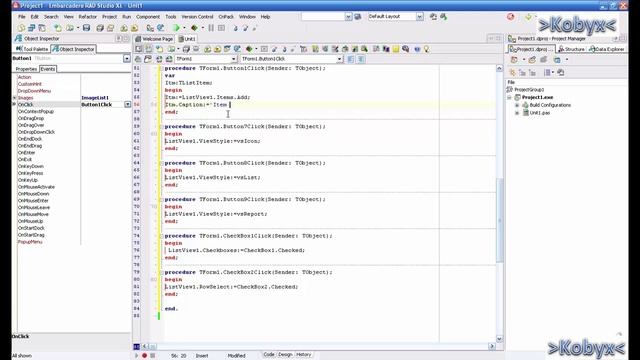Select ProjectGroup1 in Project Manager

pos(529,89)
